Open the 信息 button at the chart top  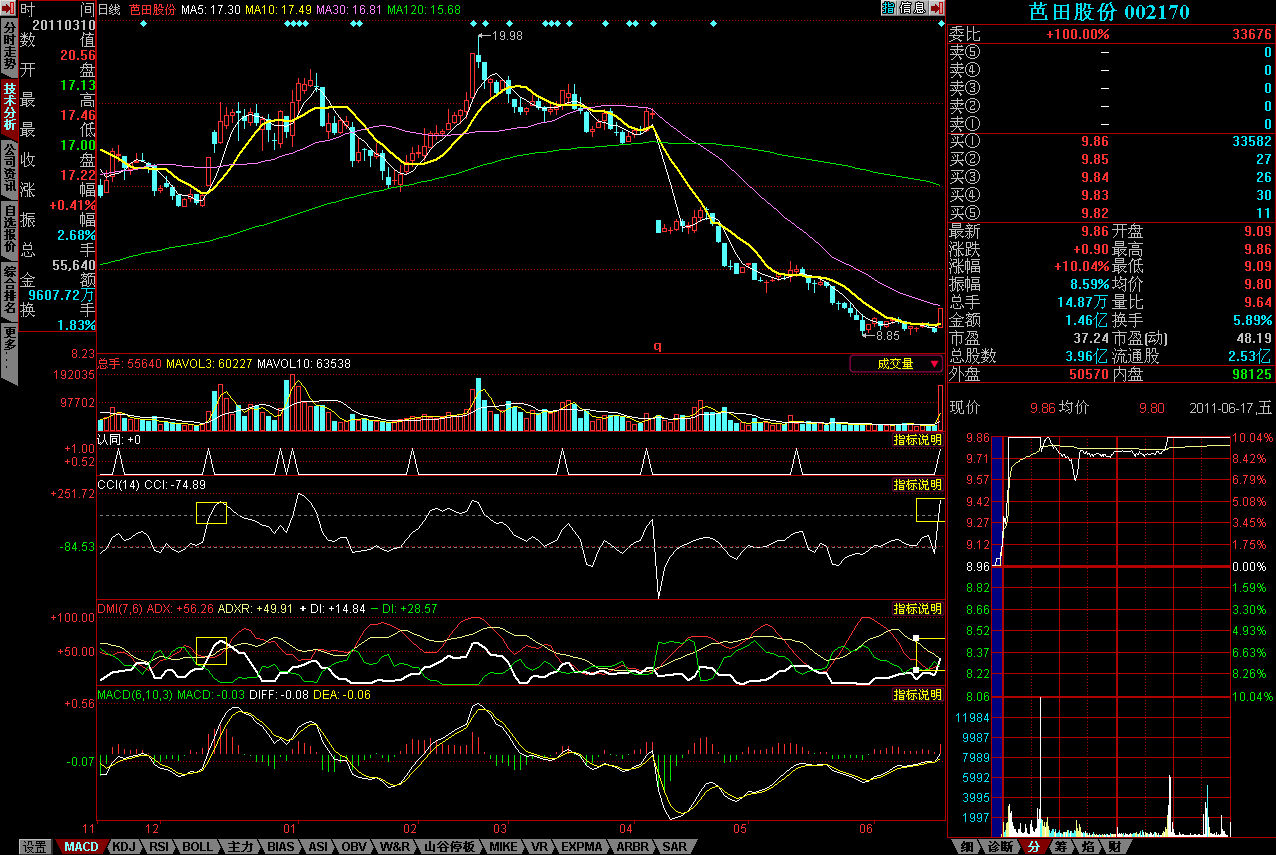pos(912,8)
